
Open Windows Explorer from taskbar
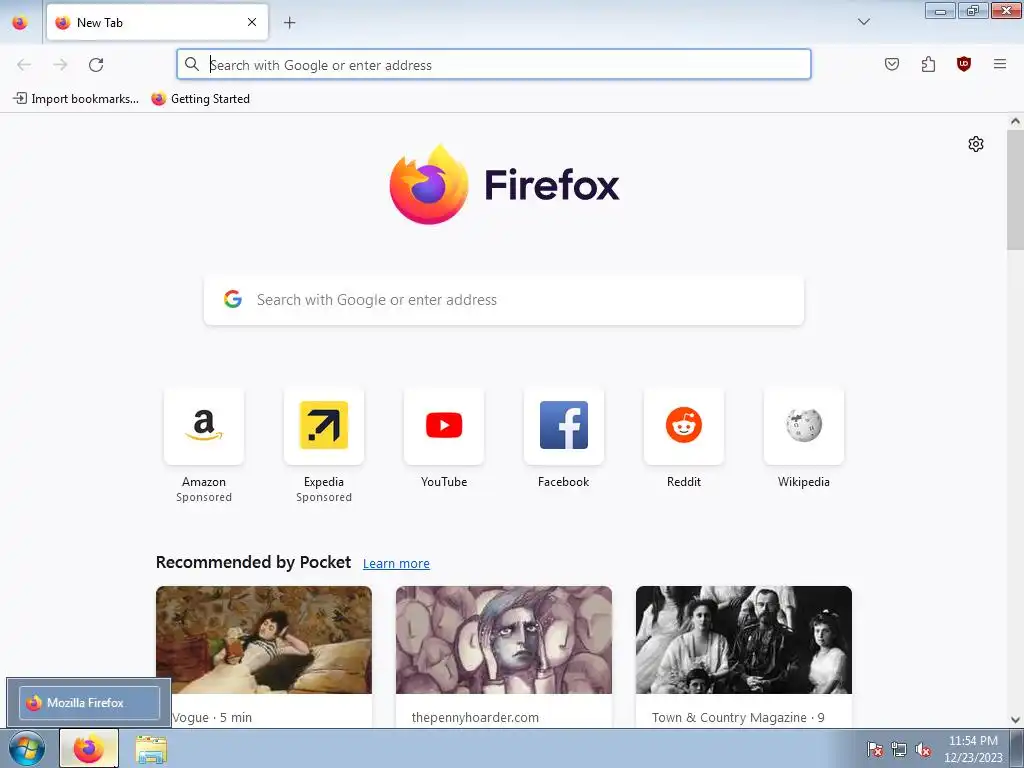coord(151,749)
